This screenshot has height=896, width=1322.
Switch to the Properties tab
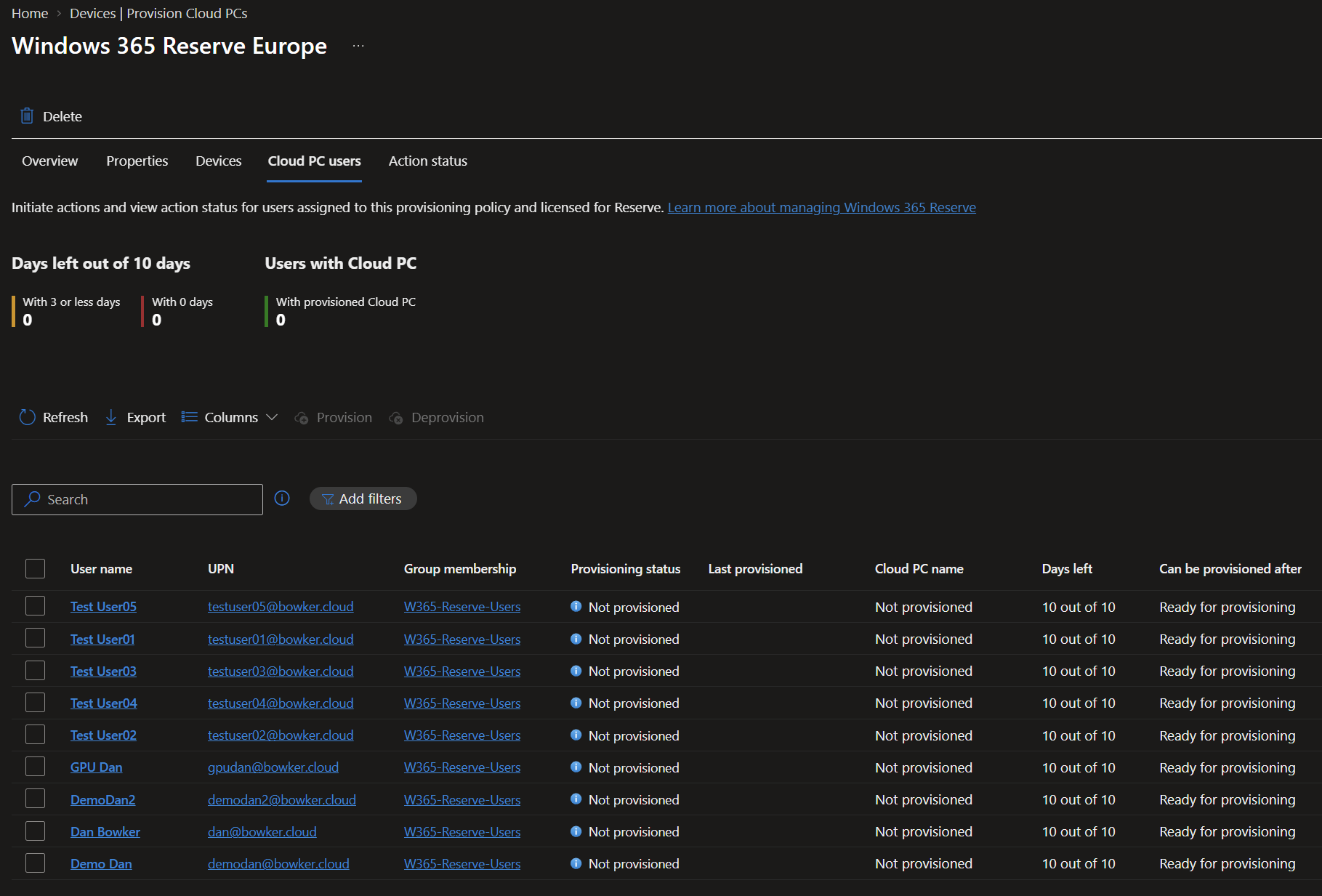pos(137,161)
